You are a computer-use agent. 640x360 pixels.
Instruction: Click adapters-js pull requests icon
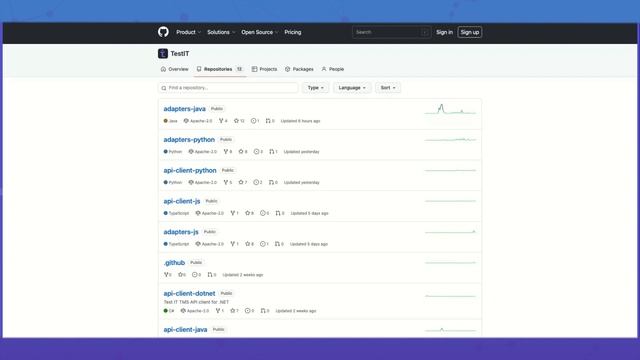pos(277,244)
